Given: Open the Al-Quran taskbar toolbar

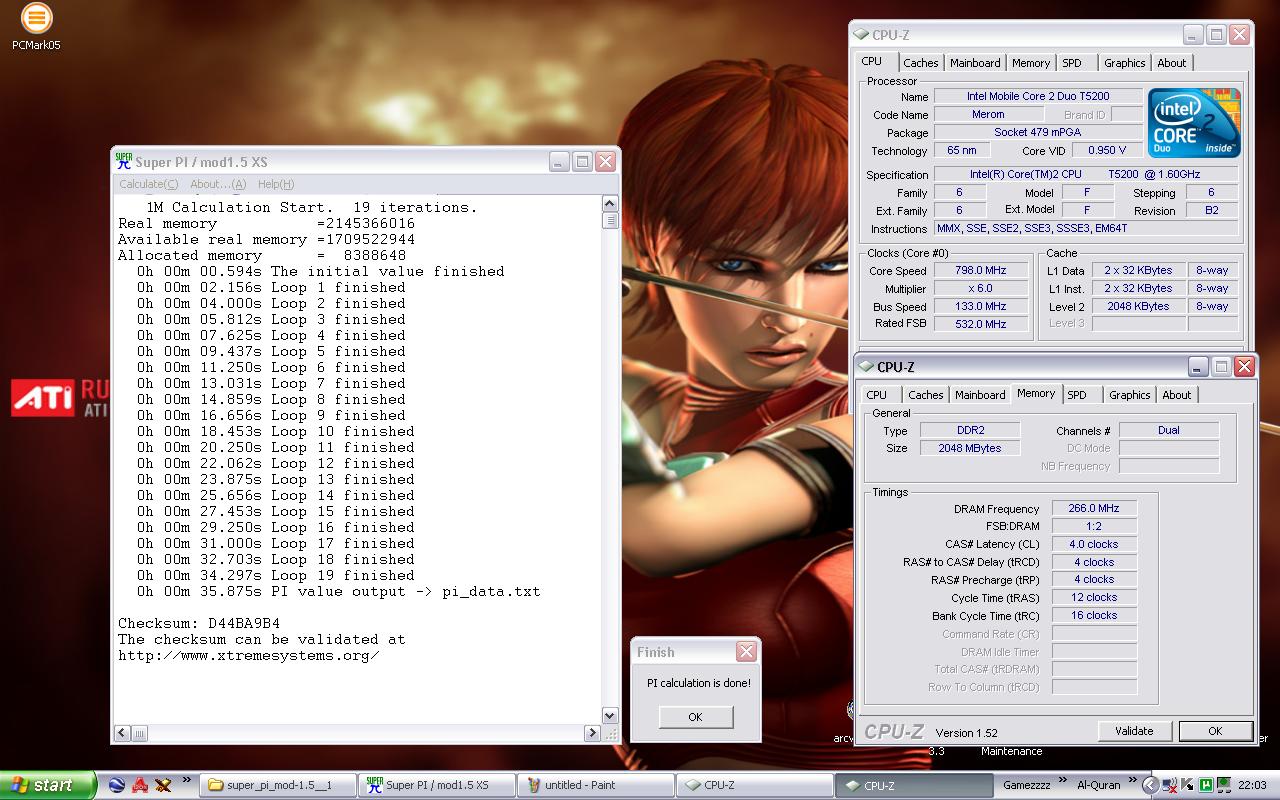Looking at the screenshot, I should click(x=1098, y=785).
